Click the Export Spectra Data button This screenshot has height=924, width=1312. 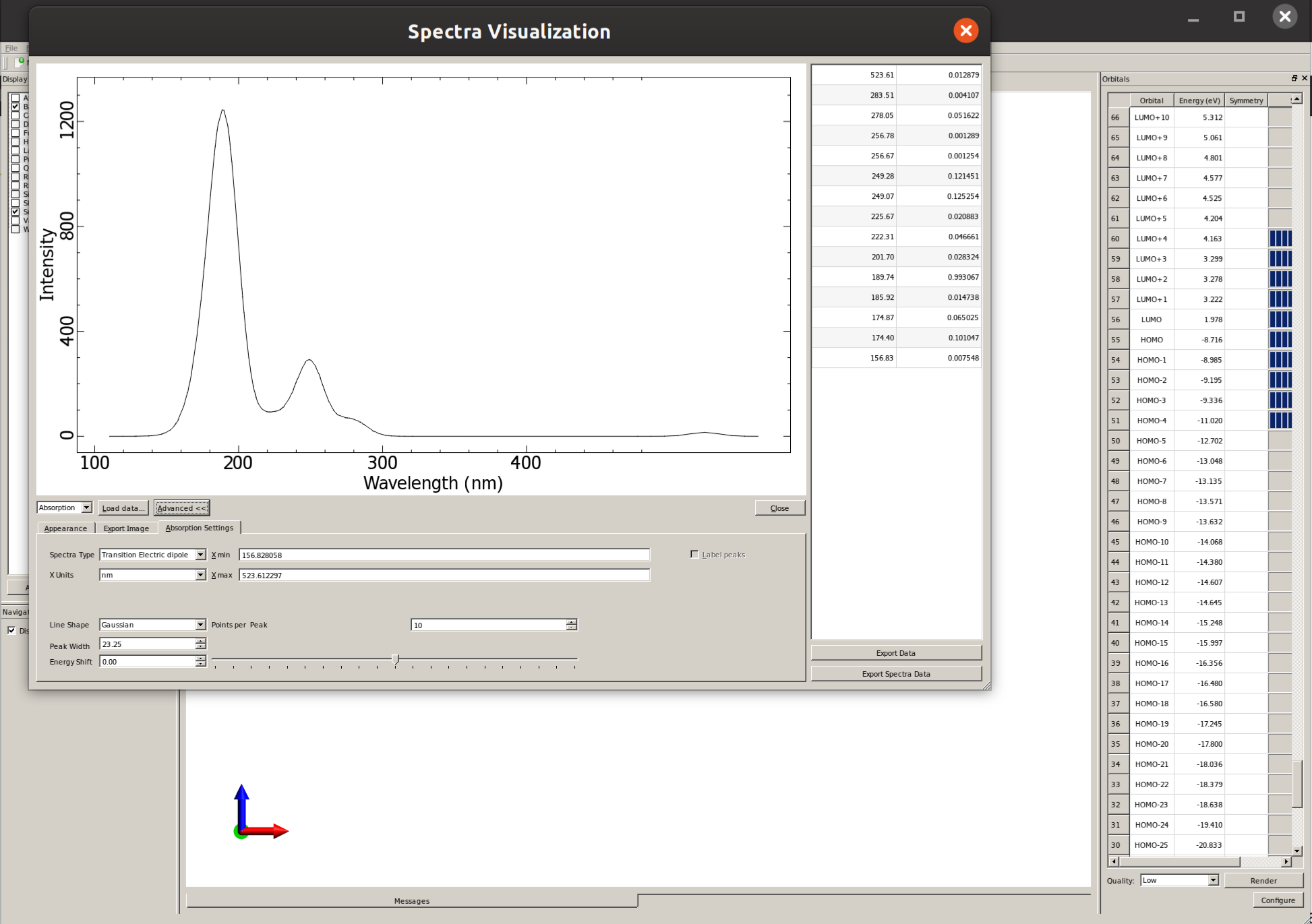tap(895, 674)
